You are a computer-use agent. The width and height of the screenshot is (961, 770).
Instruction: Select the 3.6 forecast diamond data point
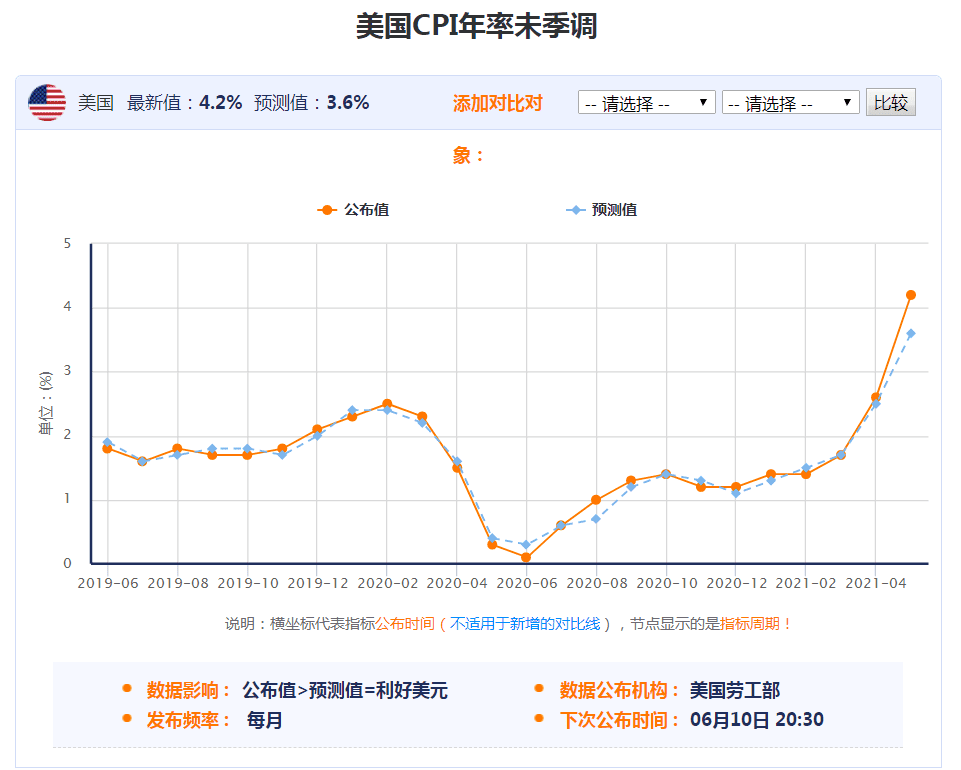coord(911,334)
